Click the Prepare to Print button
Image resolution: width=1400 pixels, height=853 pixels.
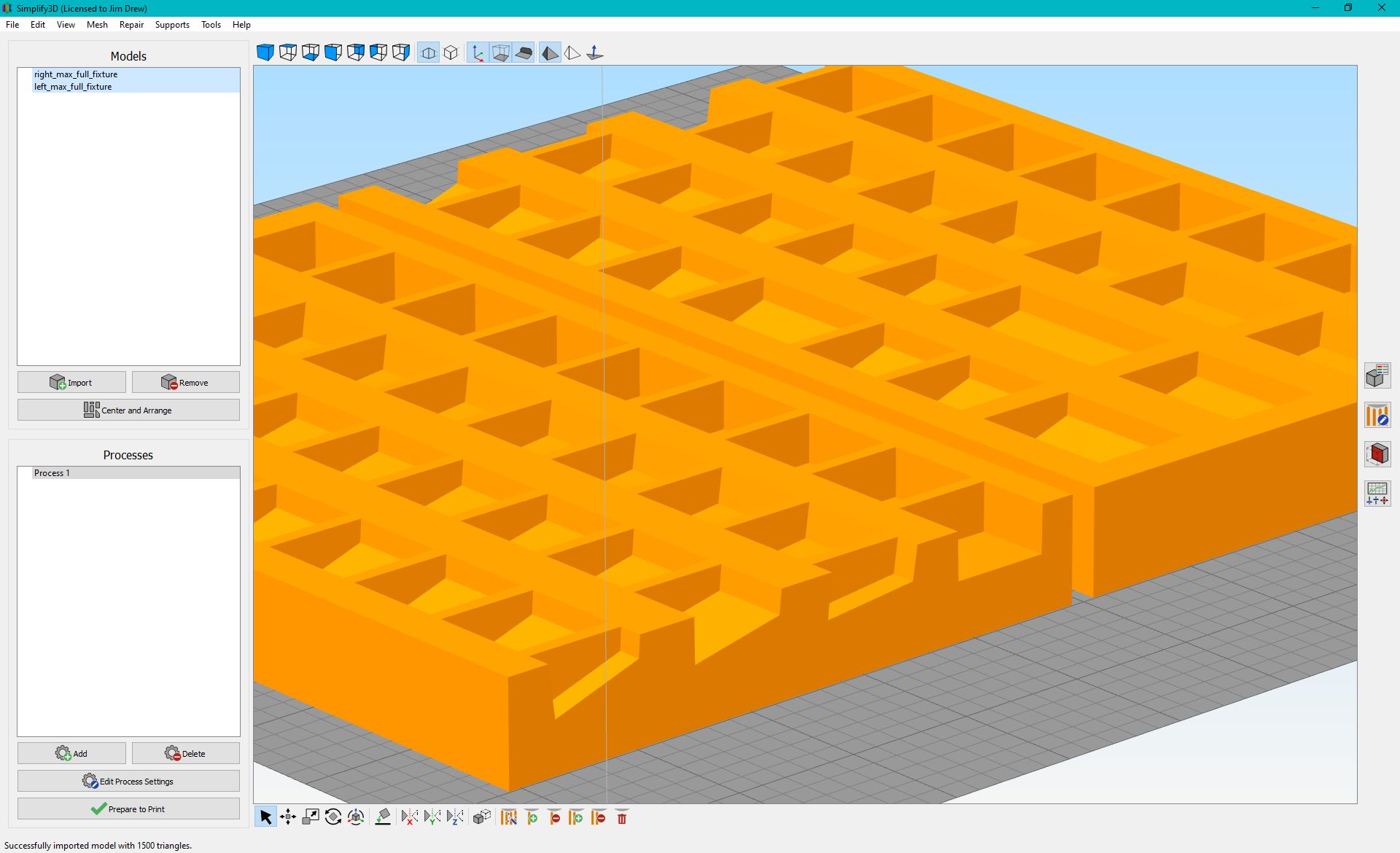[x=128, y=809]
